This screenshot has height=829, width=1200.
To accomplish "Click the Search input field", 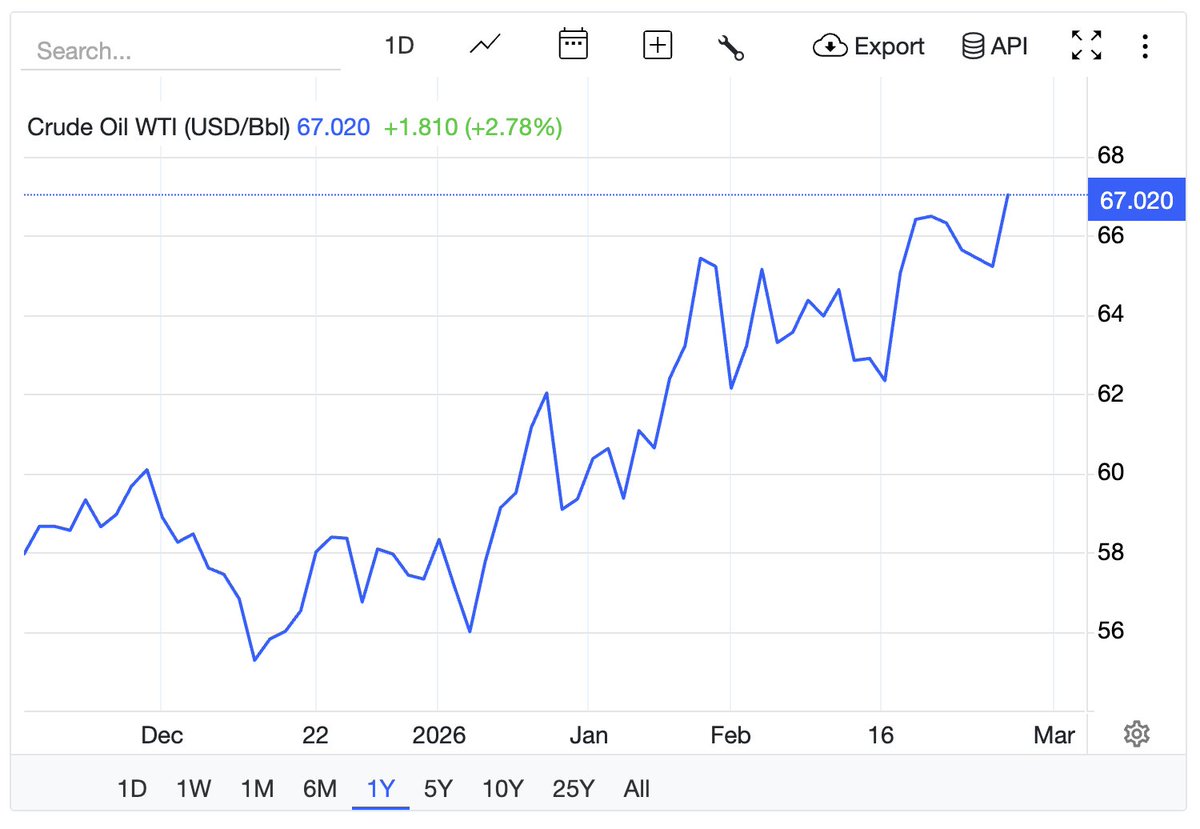I will coord(181,51).
